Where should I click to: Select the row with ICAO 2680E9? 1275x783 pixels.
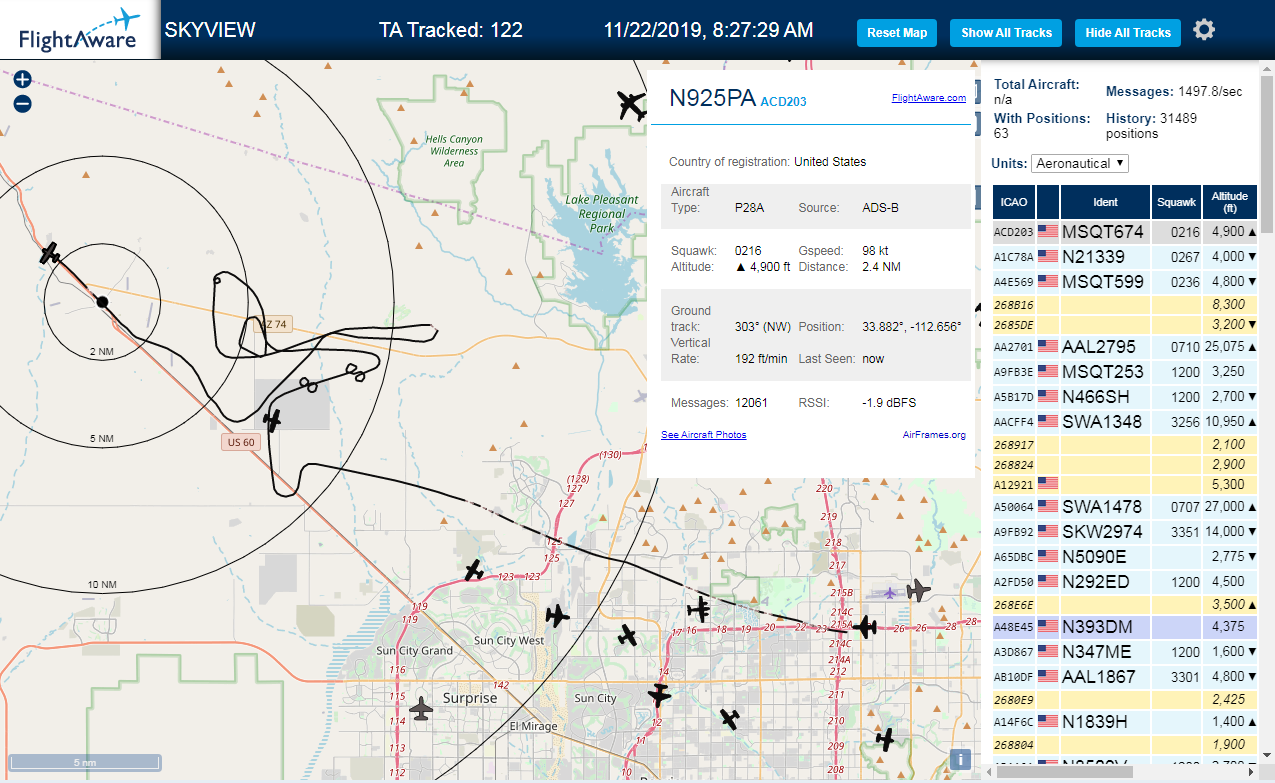click(x=1125, y=700)
